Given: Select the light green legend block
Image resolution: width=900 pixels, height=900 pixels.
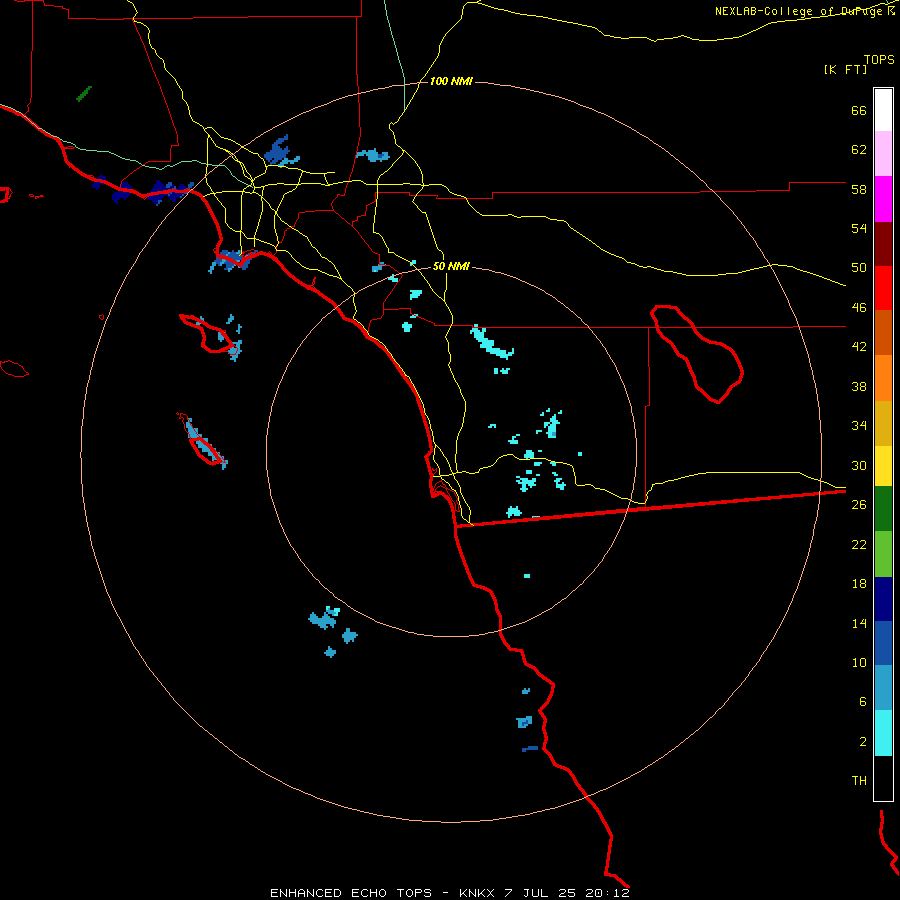Looking at the screenshot, I should click(883, 554).
